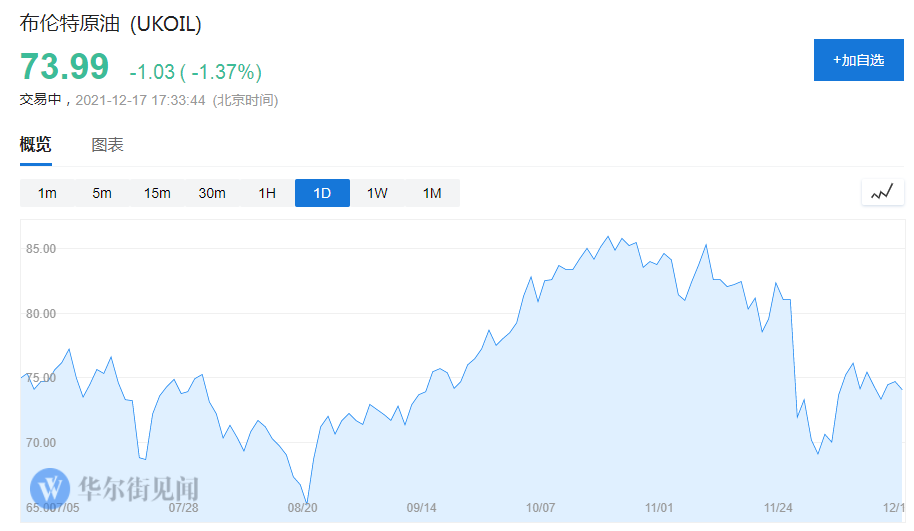Switch chart to 30m interval

[x=212, y=193]
